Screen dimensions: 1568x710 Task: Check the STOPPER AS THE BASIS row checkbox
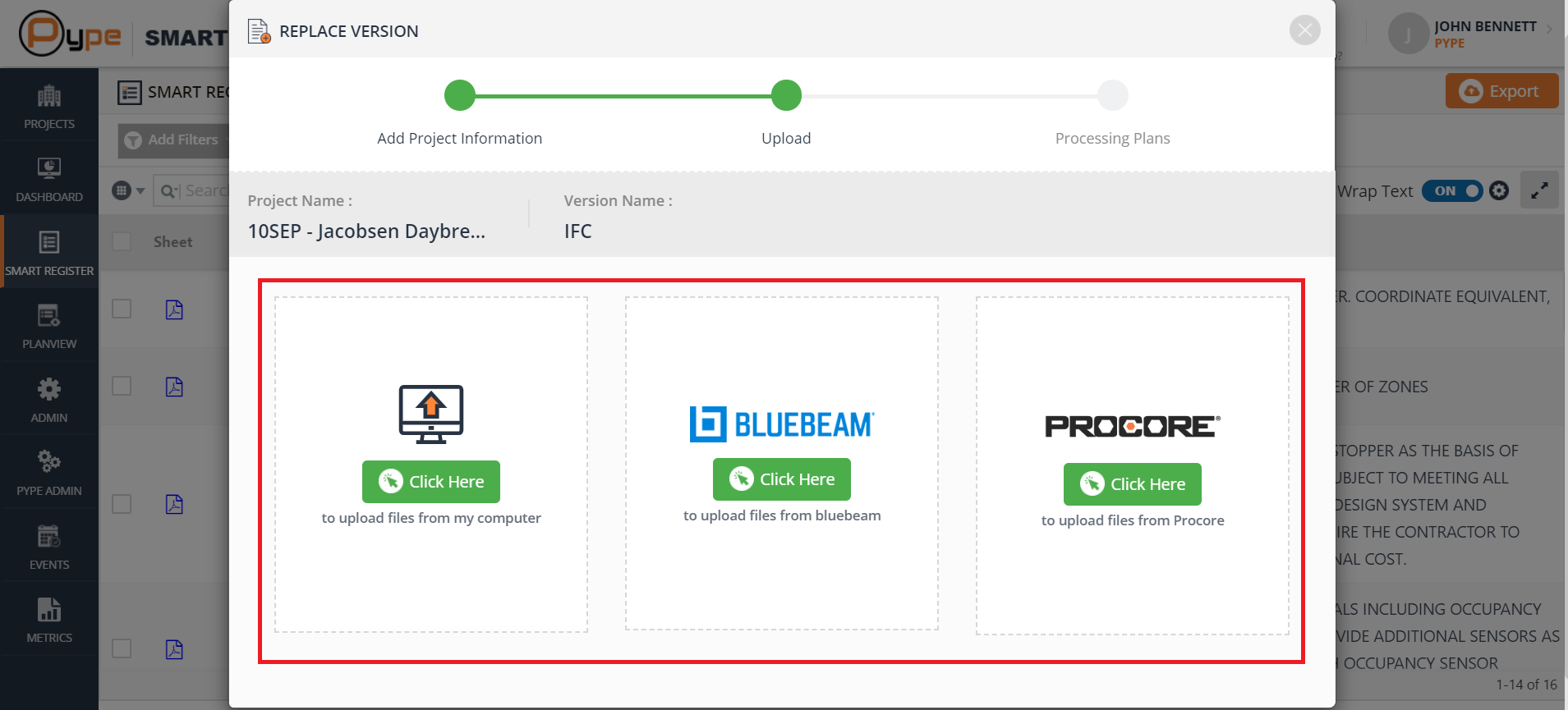pyautogui.click(x=122, y=504)
